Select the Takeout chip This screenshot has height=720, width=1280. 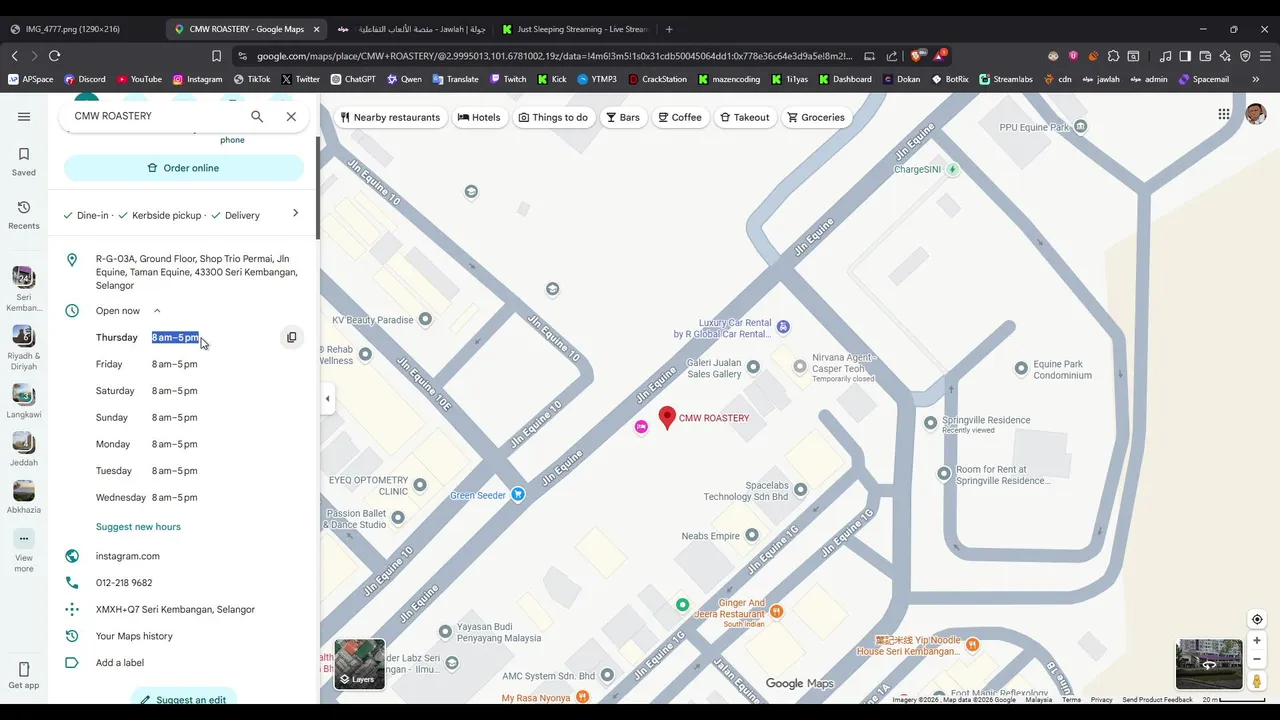pos(745,117)
